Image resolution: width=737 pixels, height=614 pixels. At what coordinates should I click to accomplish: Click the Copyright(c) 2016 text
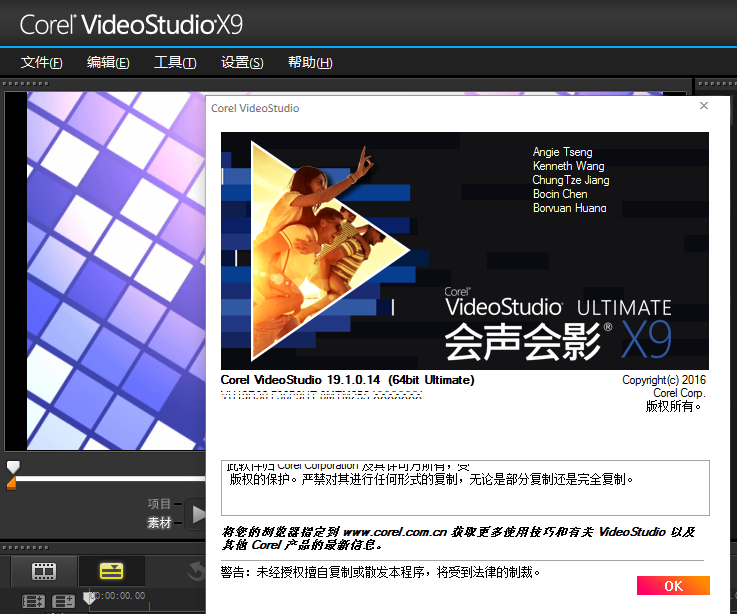pos(664,380)
